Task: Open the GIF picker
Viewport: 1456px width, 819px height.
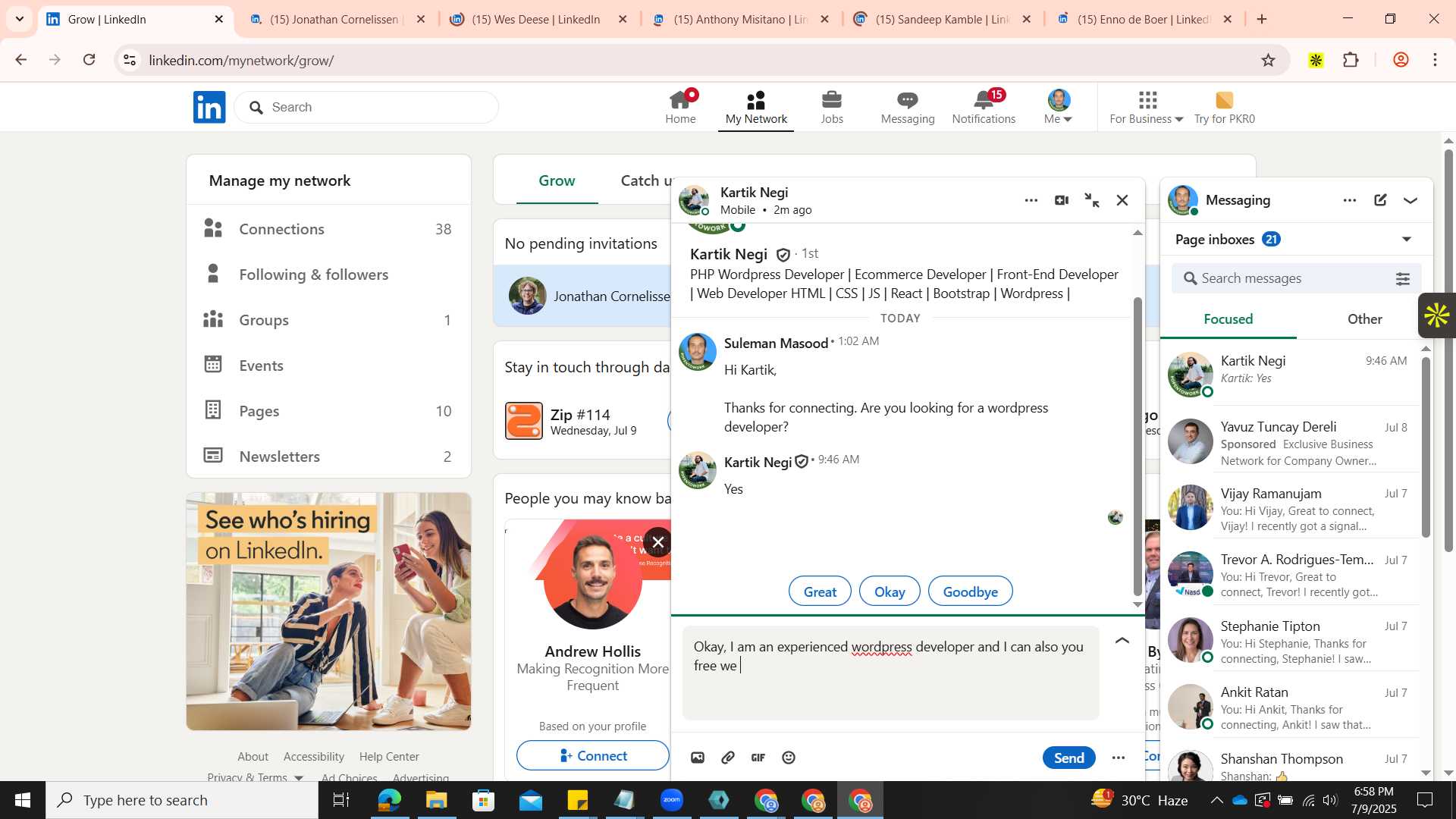Action: [758, 758]
